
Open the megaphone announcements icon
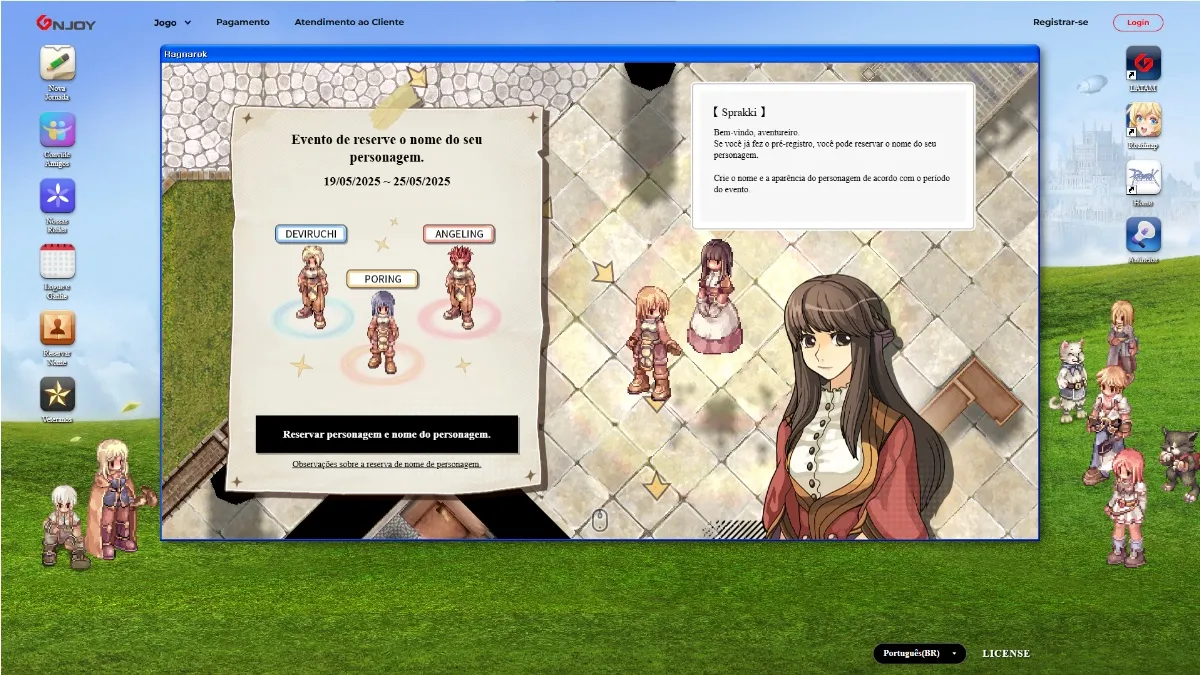(1143, 235)
